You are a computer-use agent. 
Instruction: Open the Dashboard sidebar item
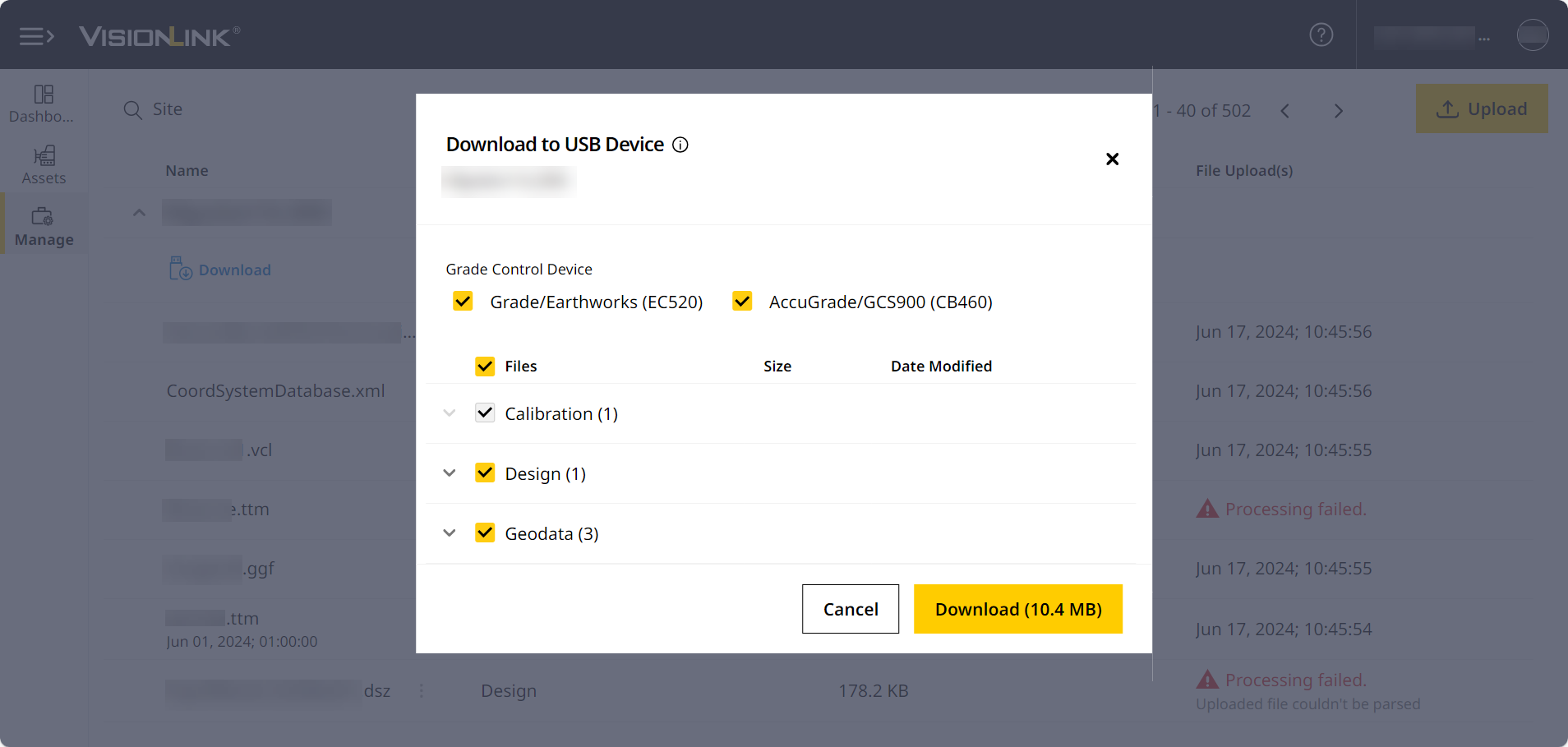click(x=43, y=104)
